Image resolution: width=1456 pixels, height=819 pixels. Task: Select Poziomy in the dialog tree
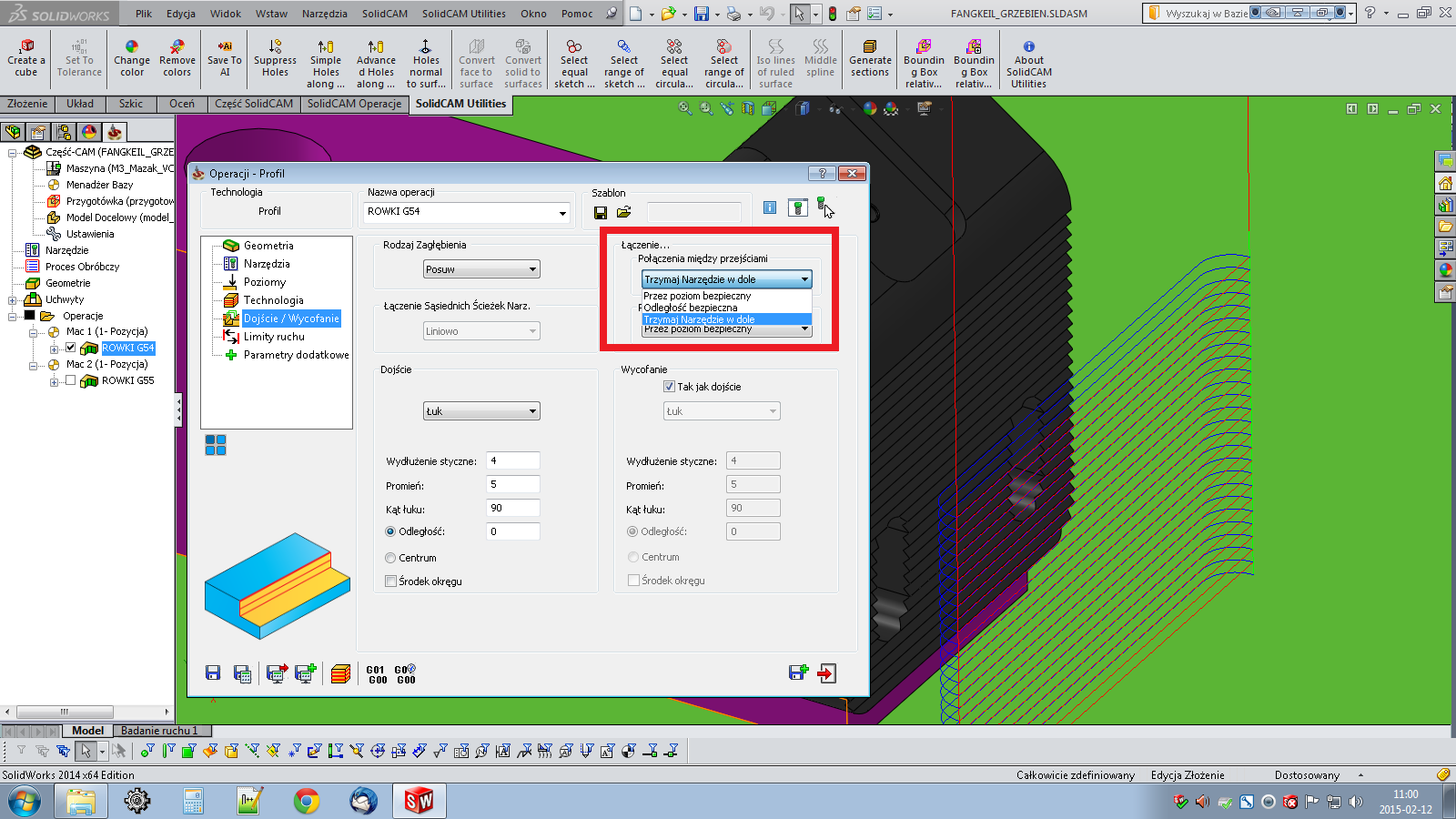265,282
